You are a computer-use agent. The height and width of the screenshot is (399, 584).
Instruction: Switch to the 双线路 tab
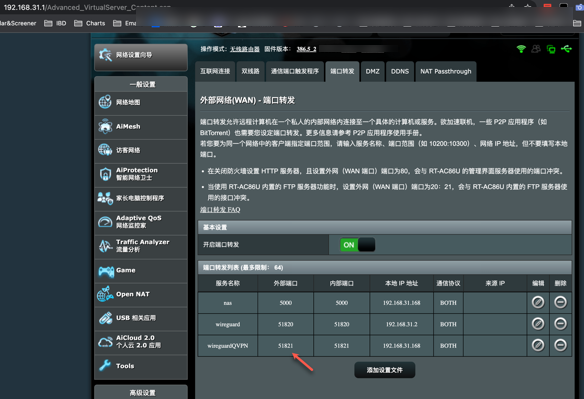pyautogui.click(x=250, y=71)
